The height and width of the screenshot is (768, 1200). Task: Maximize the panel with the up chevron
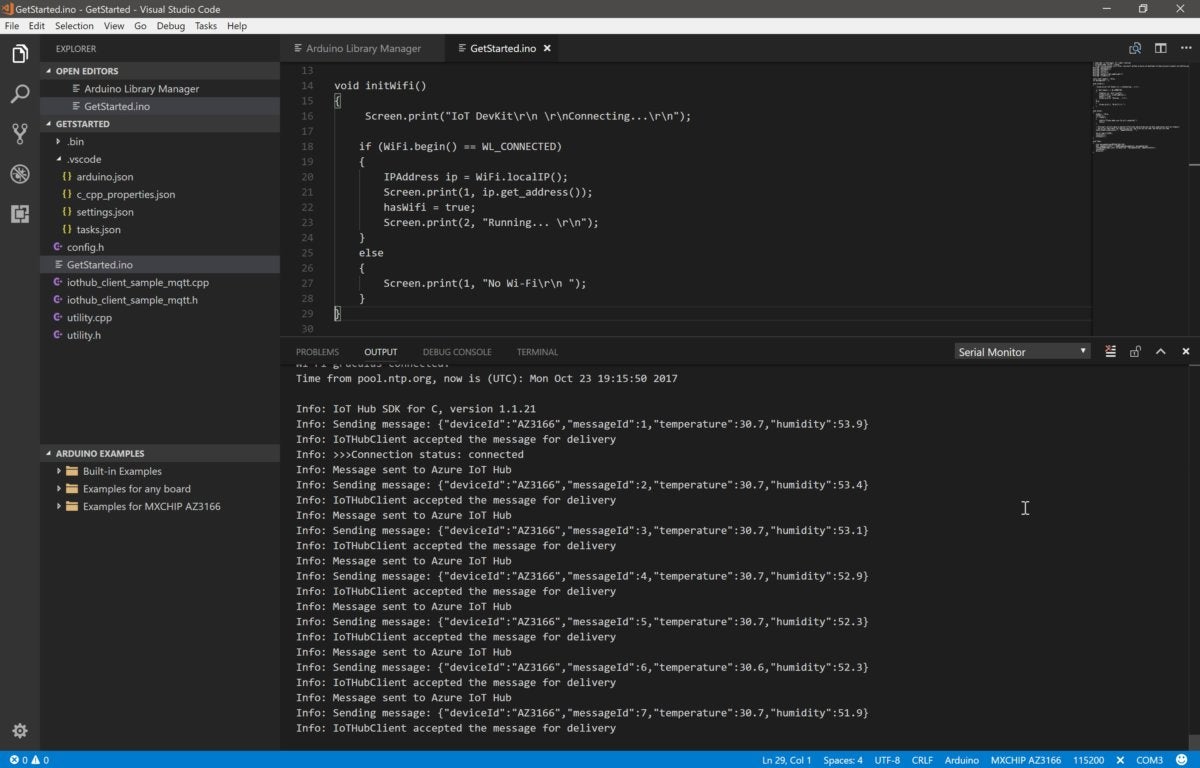coord(1160,352)
